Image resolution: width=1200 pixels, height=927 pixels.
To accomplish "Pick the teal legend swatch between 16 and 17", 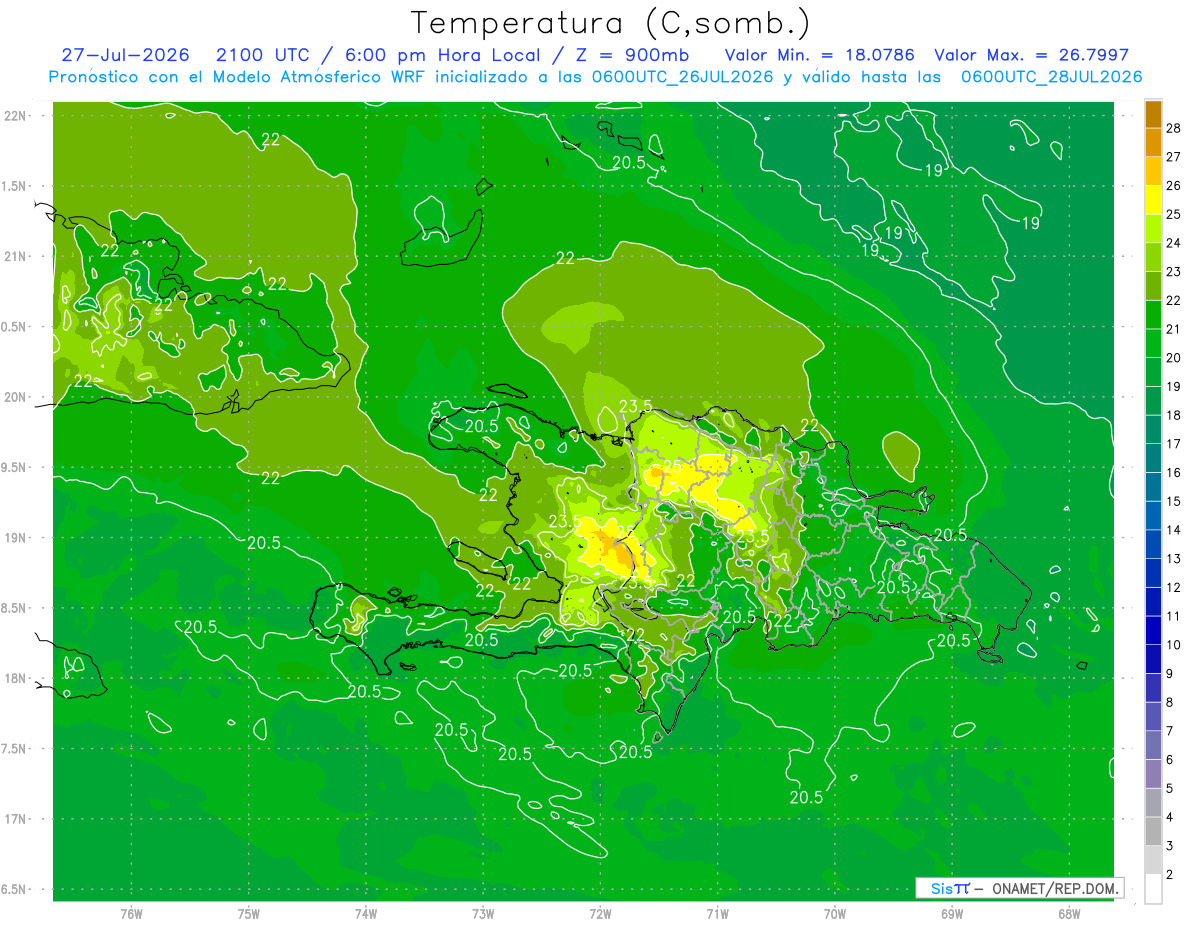I will point(1153,458).
